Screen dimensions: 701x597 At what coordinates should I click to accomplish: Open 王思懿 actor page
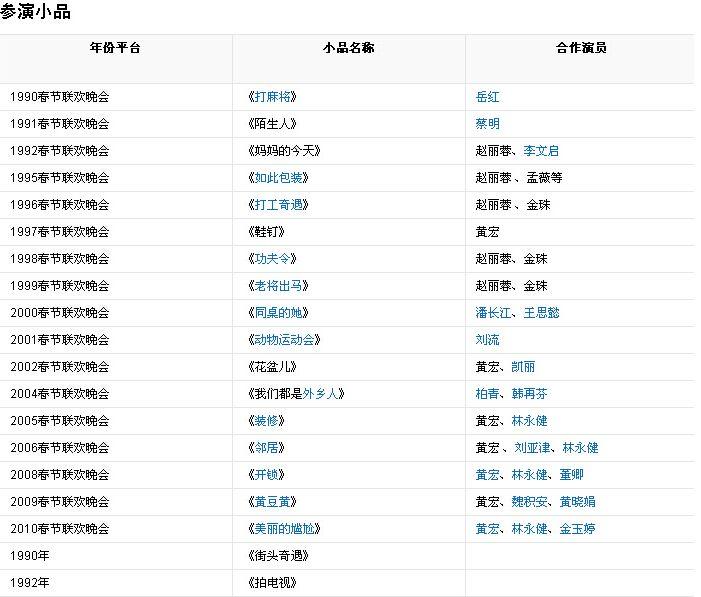click(541, 313)
